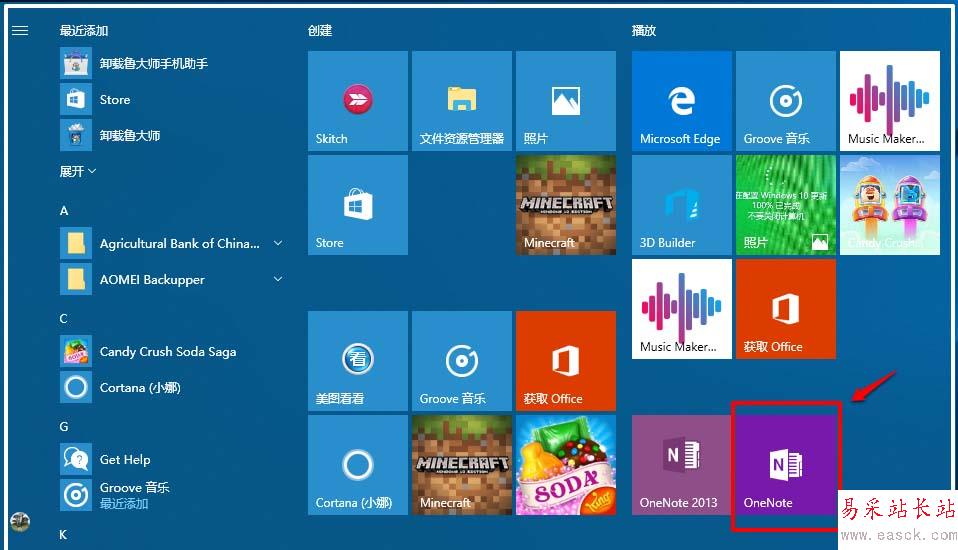Viewport: 958px width, 550px height.
Task: Jump to letter A section header
Action: 64,211
